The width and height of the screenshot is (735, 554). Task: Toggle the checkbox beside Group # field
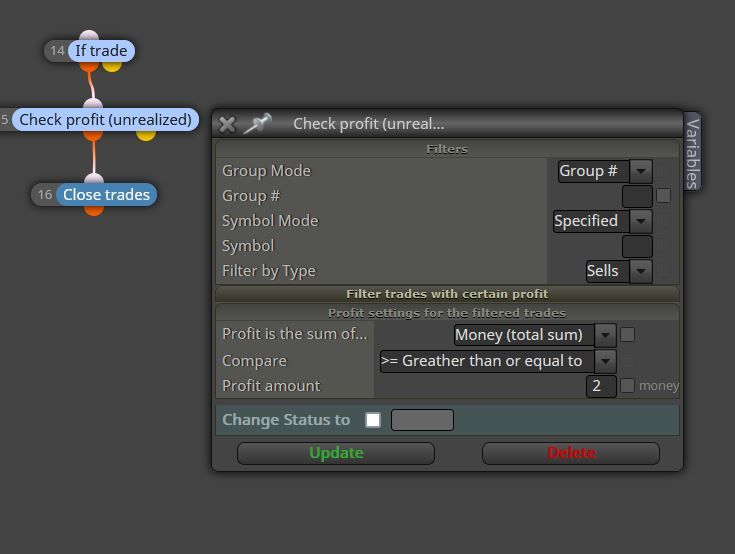click(x=663, y=195)
